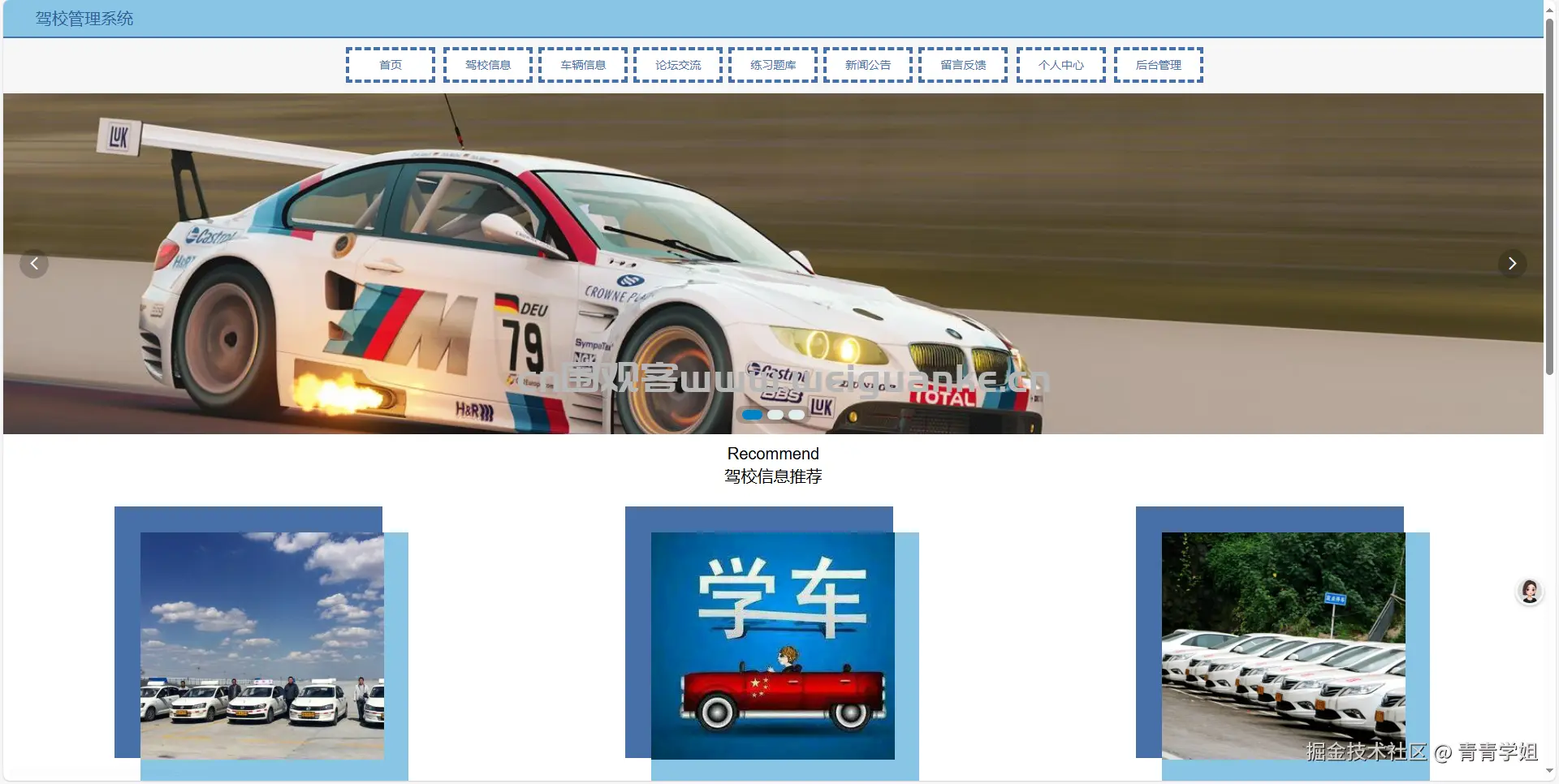Open the 后台管理 admin backend
This screenshot has height=784, width=1559.
pos(1159,65)
